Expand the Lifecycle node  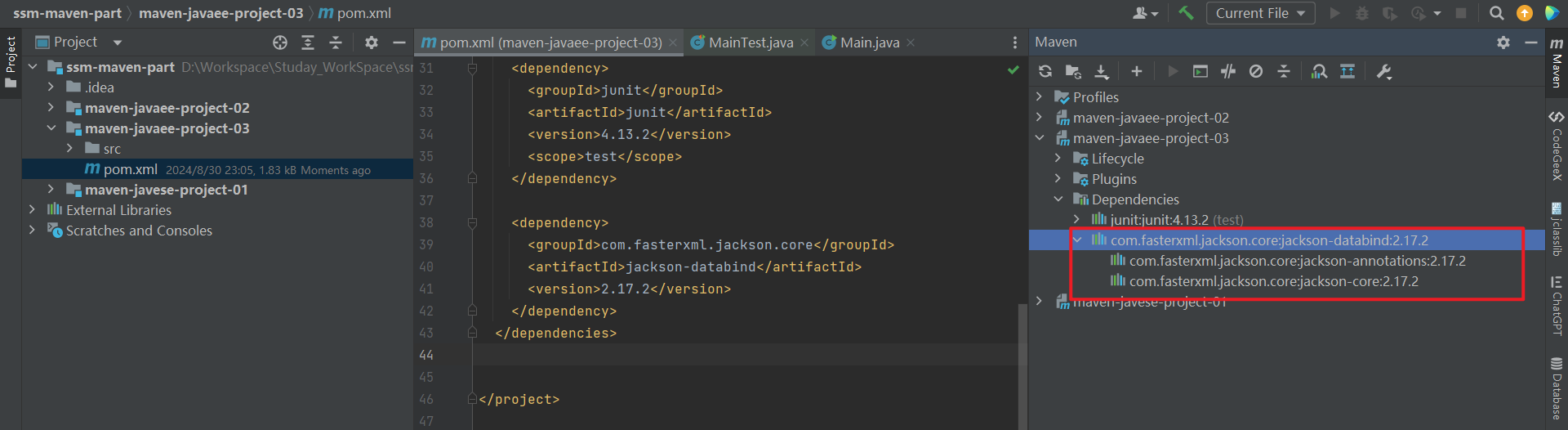coord(1058,158)
